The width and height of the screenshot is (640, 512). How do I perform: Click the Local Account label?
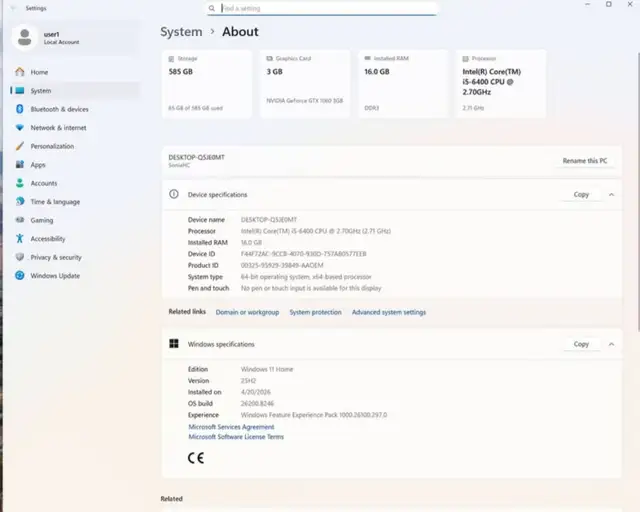coord(62,42)
